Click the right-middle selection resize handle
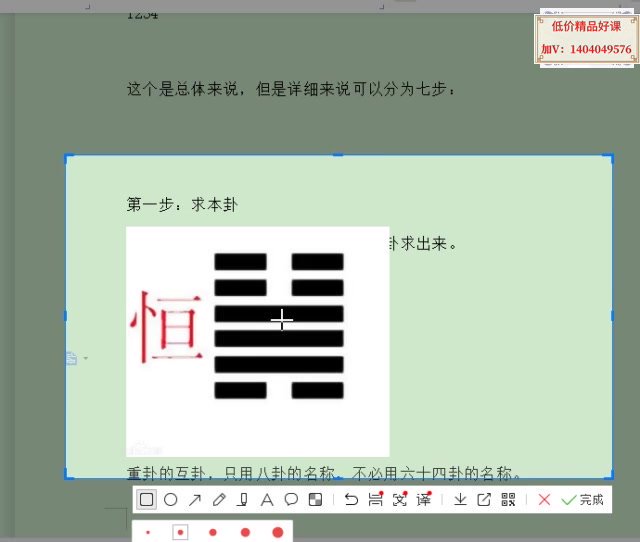 612,315
